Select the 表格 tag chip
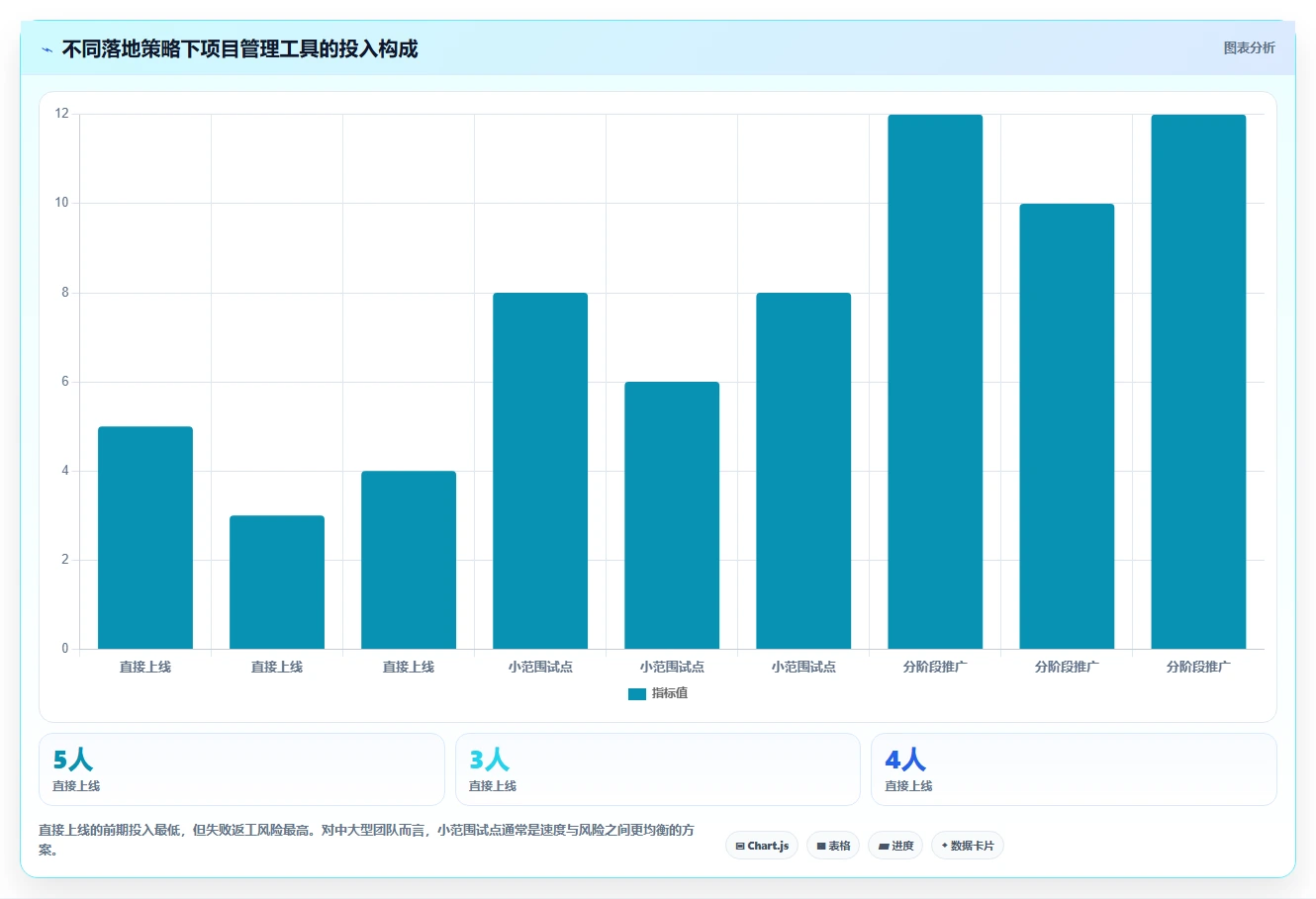 (x=833, y=846)
